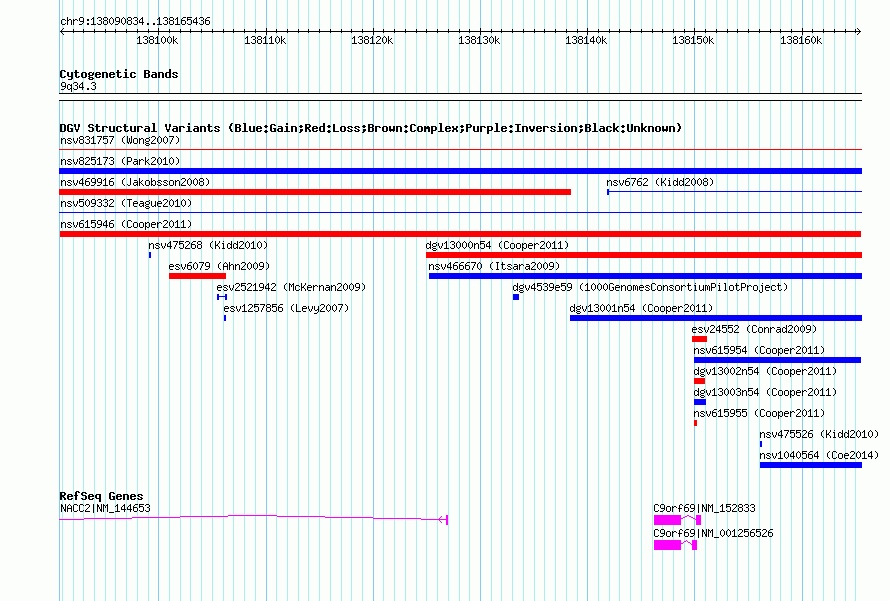The height and width of the screenshot is (601, 890).
Task: Open the NACC2|NM_144653 gene label
Action: [105, 508]
